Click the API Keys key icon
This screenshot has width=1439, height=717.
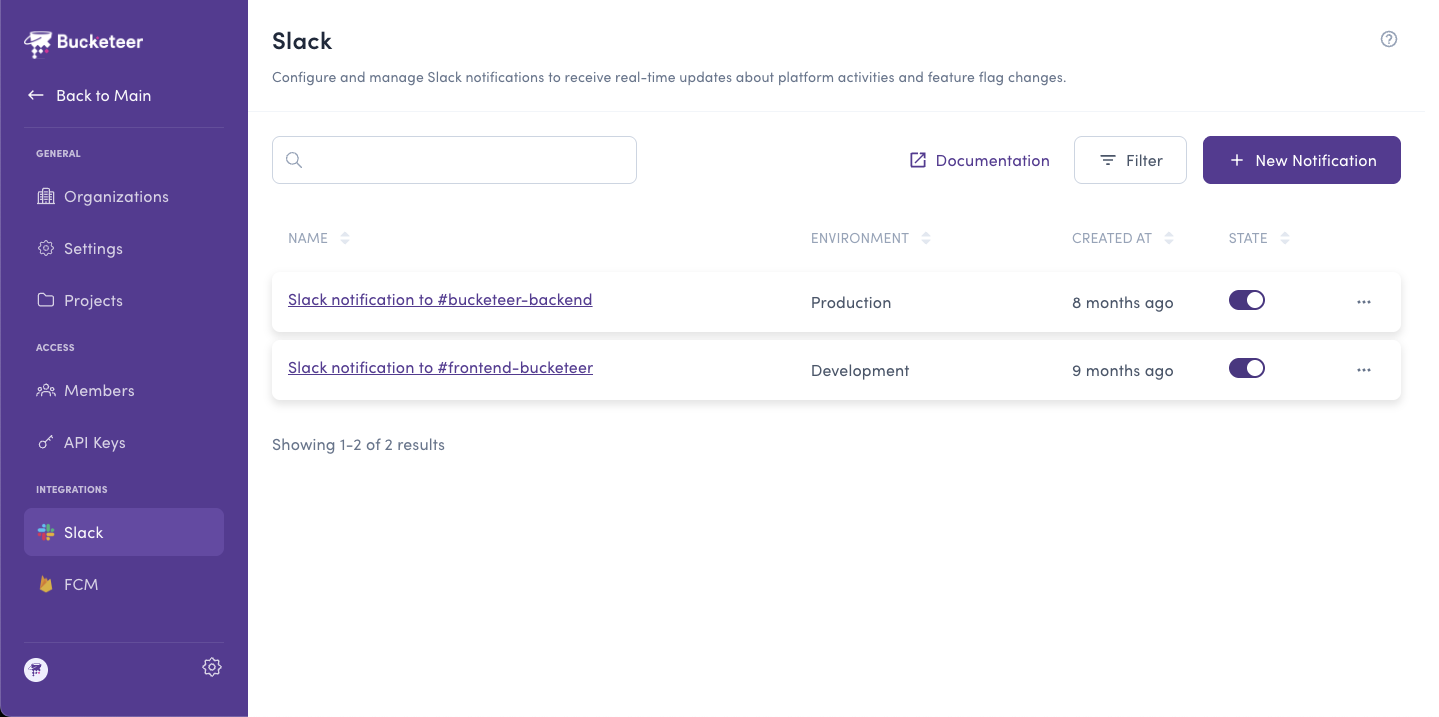point(46,442)
